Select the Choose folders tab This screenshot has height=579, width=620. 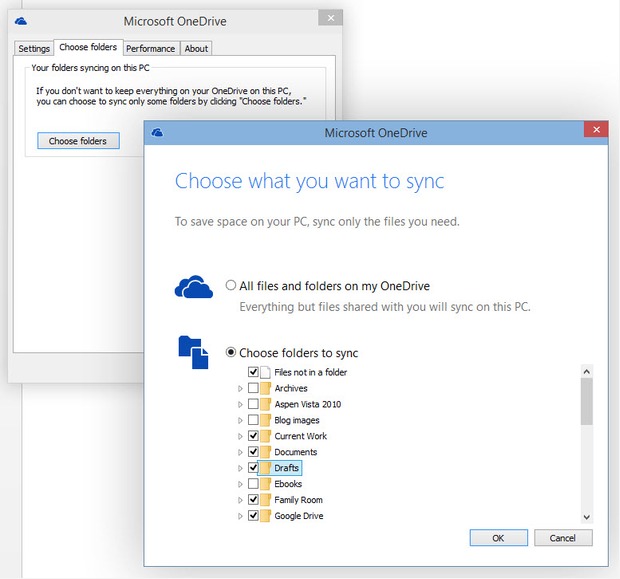pyautogui.click(x=88, y=47)
